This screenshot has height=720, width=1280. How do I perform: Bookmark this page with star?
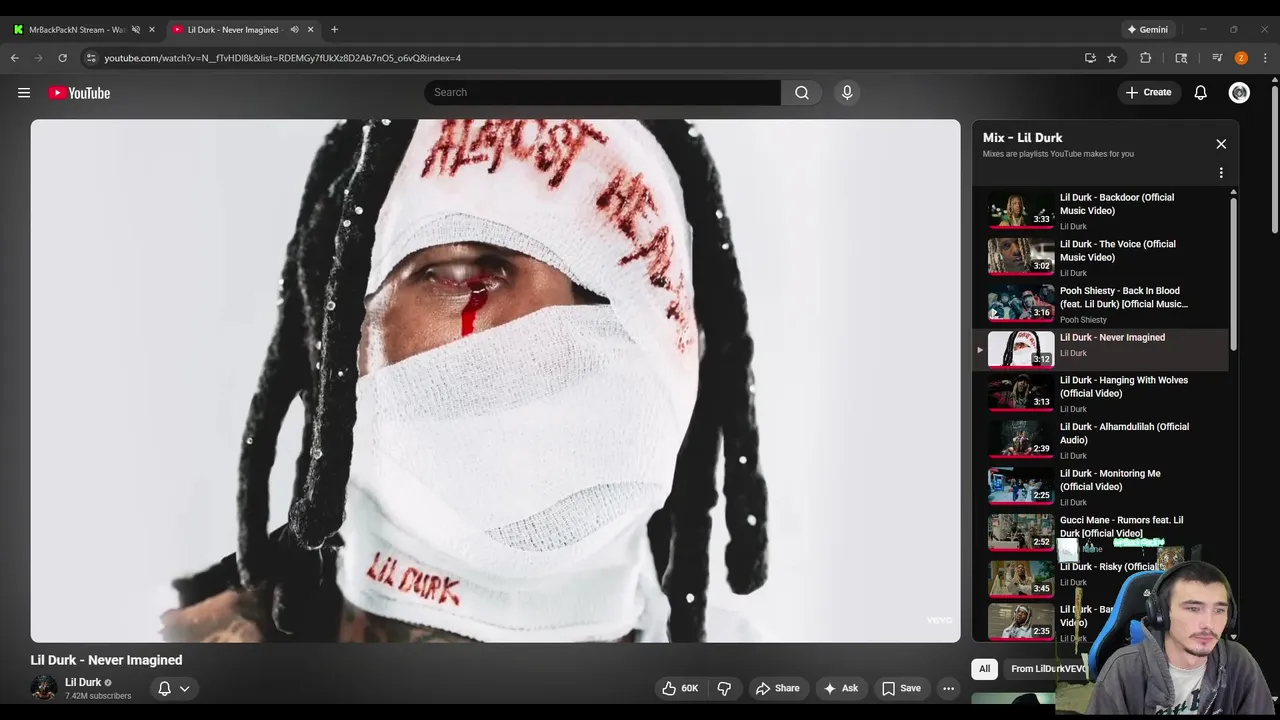point(1112,58)
